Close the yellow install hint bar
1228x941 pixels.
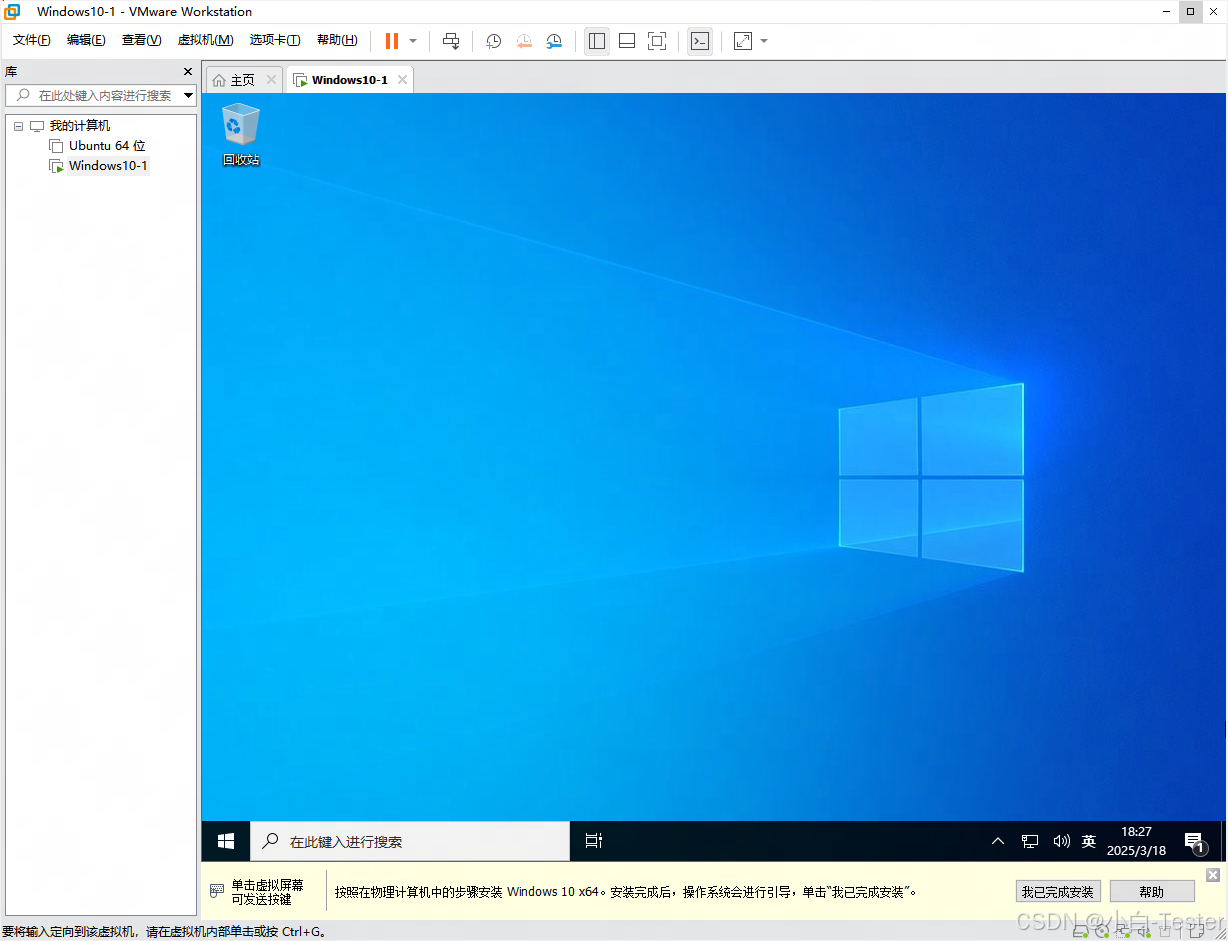1213,875
